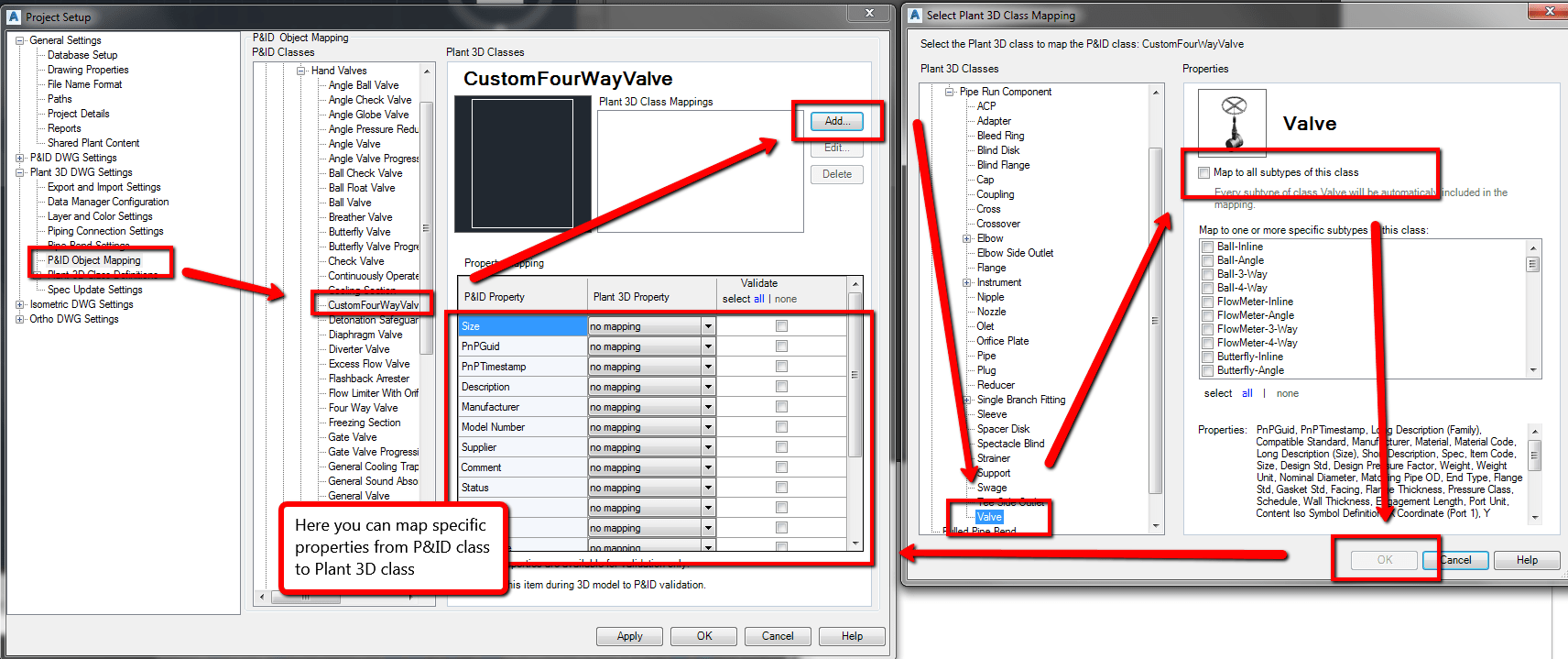Image resolution: width=1568 pixels, height=659 pixels.
Task: Click Cancel in Select Plant 3D Class Mapping
Action: click(x=1456, y=560)
